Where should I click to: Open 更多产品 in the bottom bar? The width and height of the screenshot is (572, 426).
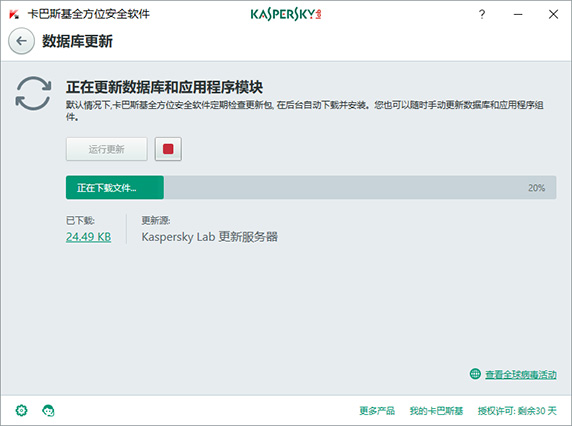pos(377,411)
